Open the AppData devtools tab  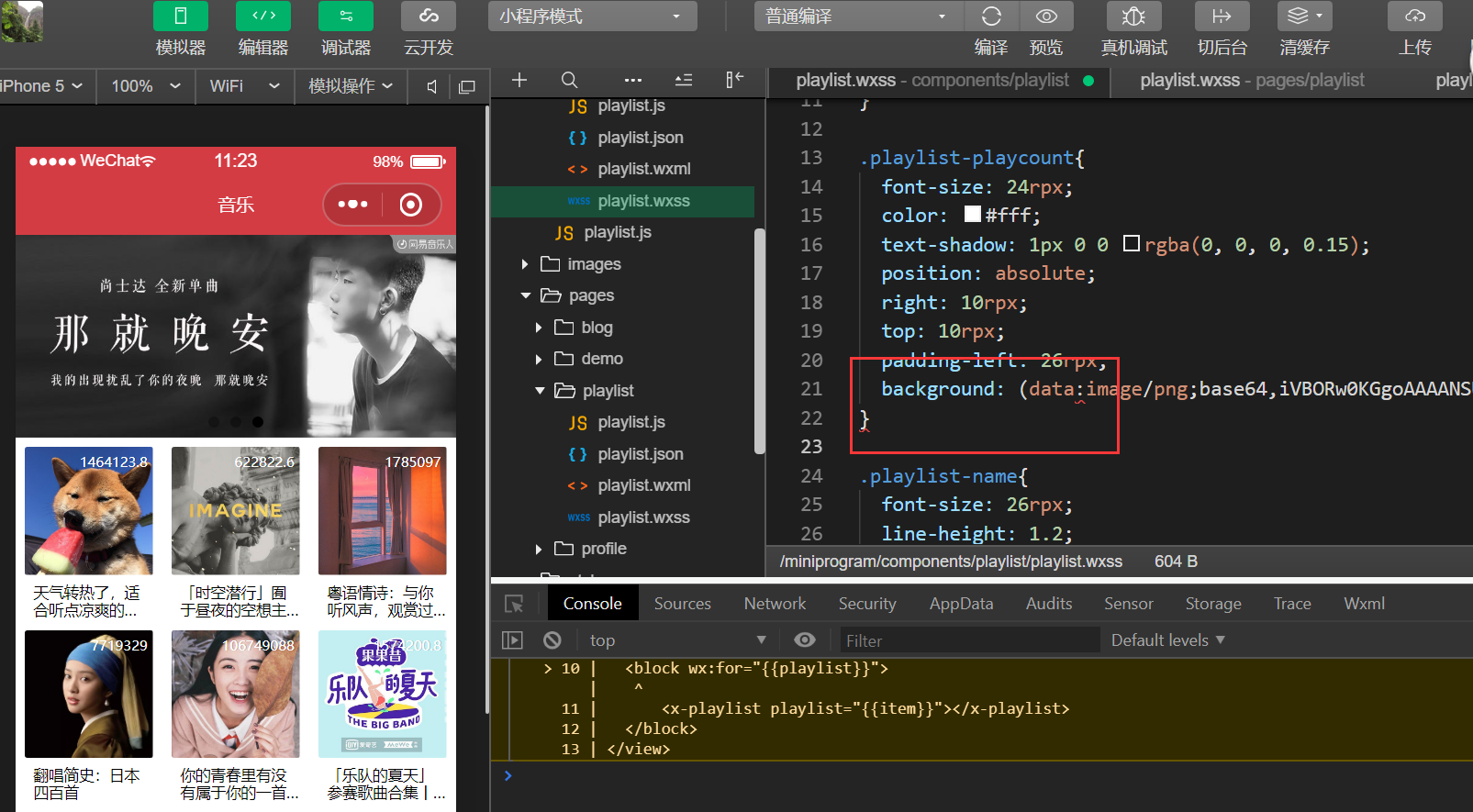(961, 603)
